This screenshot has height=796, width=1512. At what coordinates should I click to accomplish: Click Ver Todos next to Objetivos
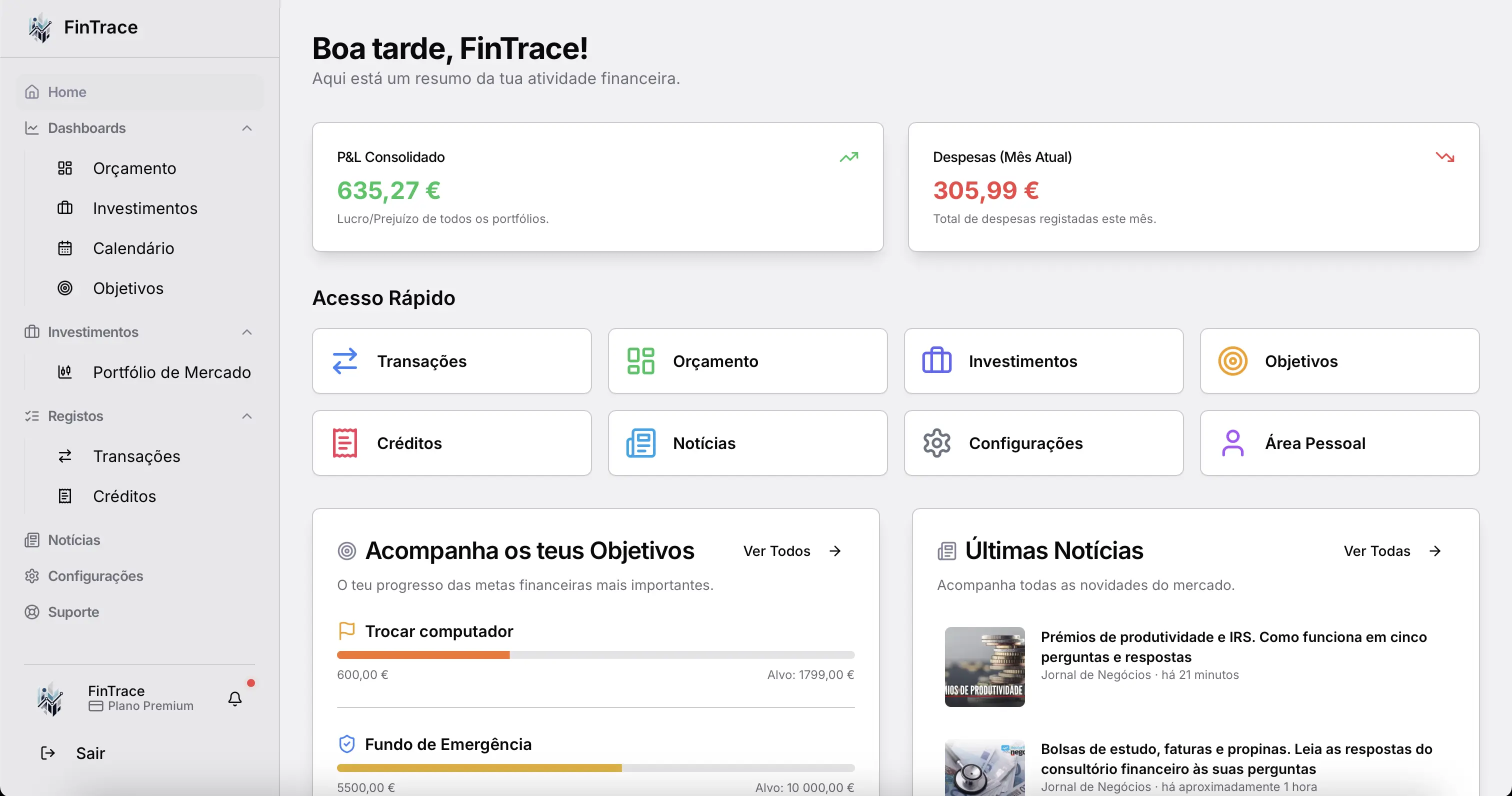[x=776, y=550]
